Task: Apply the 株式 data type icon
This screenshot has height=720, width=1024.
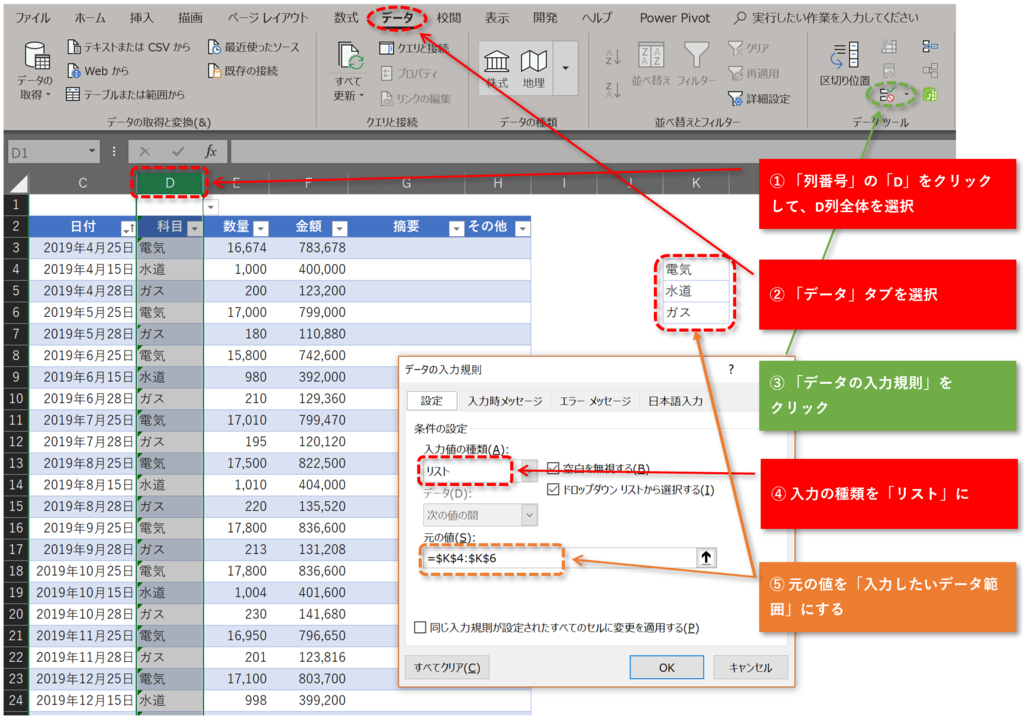Action: pos(497,60)
